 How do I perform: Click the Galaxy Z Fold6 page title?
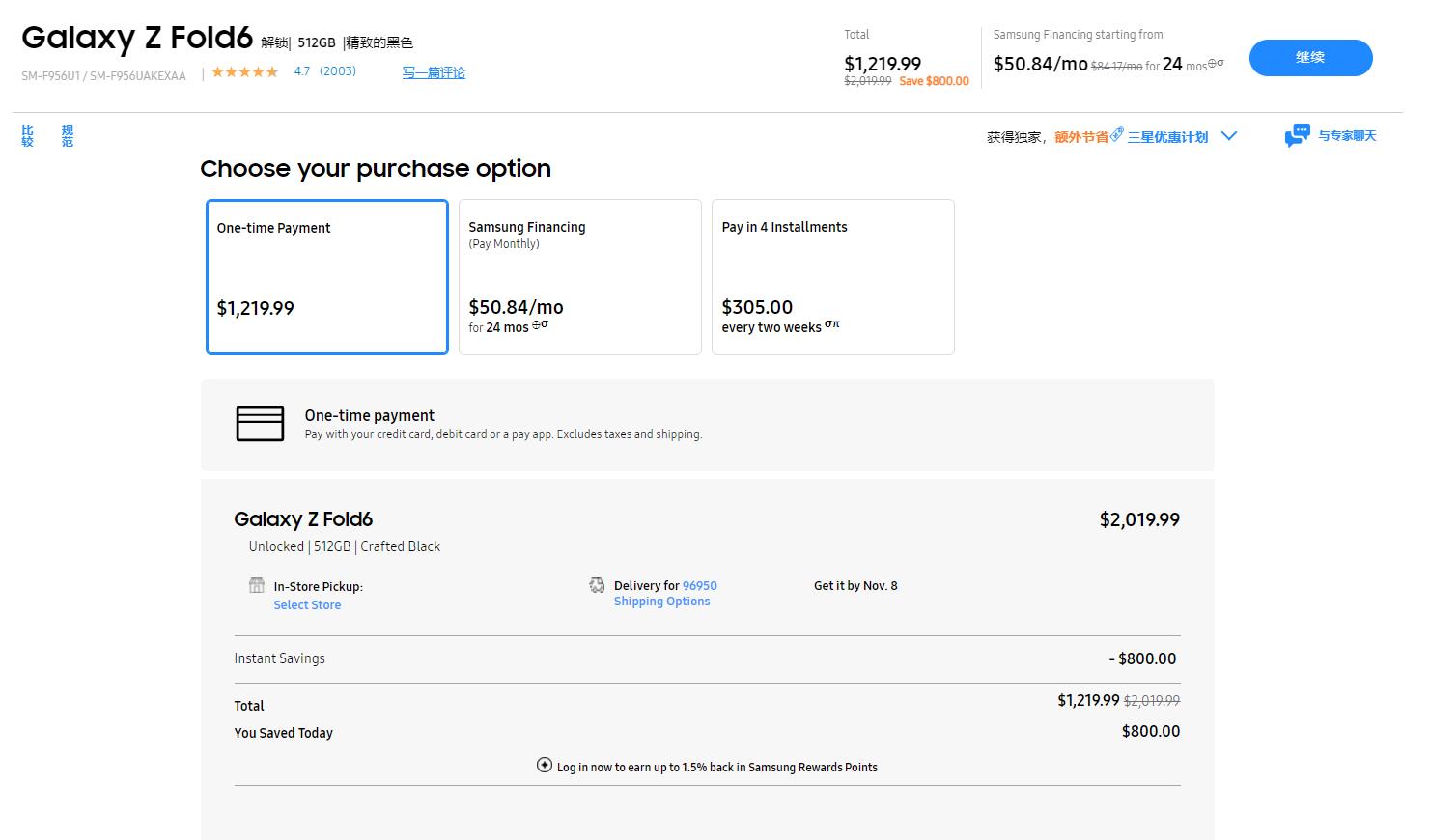pos(137,38)
